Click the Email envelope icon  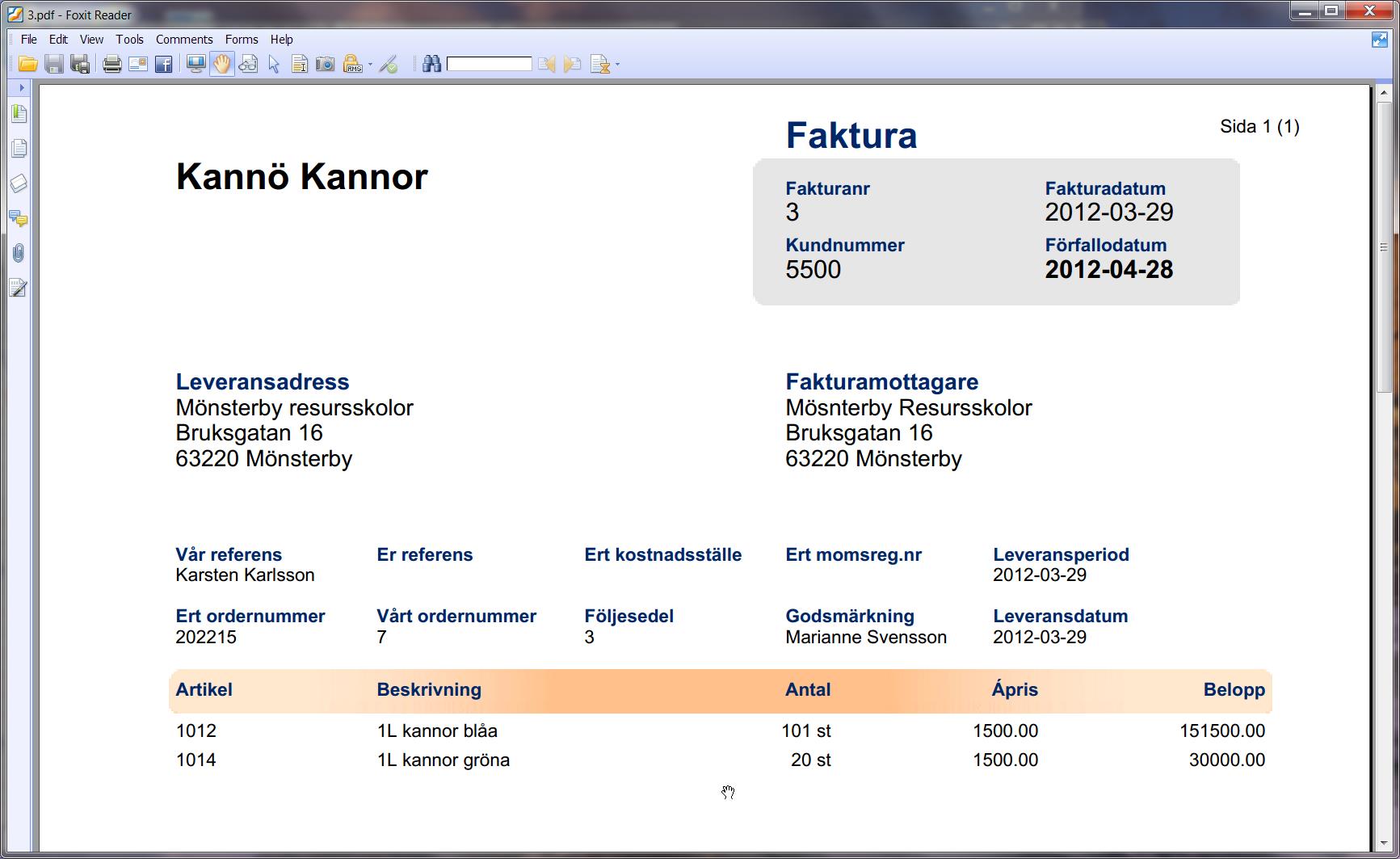pos(138,65)
